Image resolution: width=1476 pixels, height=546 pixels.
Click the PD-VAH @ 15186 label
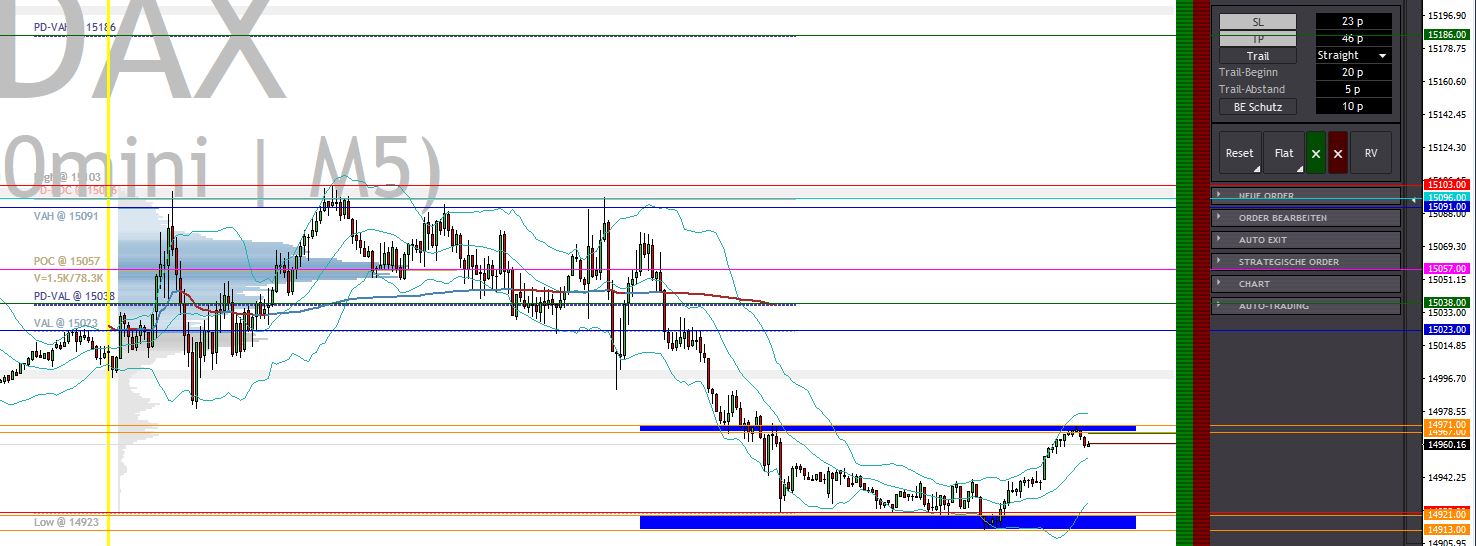[74, 28]
